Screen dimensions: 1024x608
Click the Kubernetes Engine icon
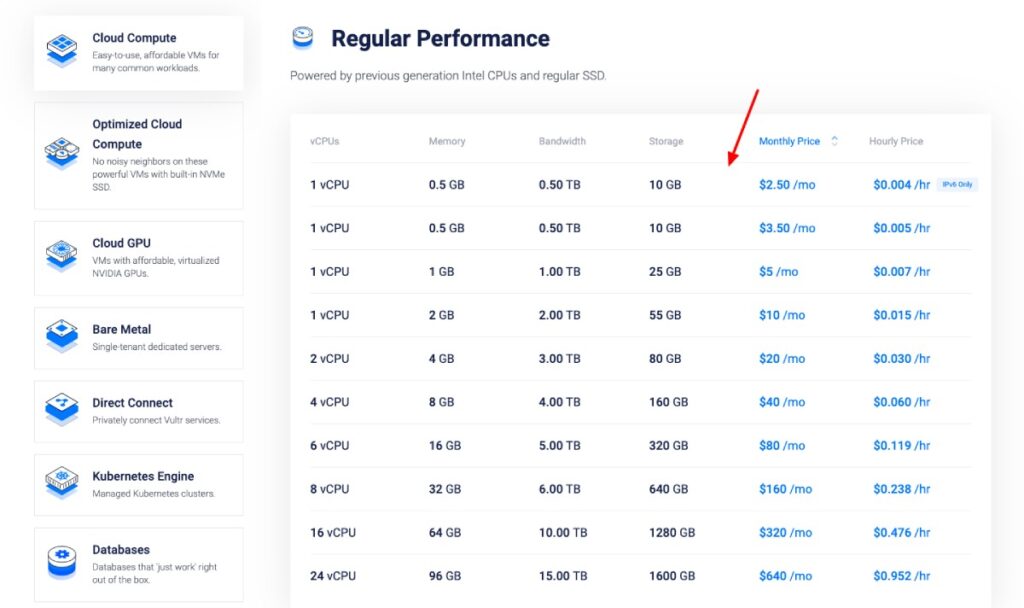[62, 484]
